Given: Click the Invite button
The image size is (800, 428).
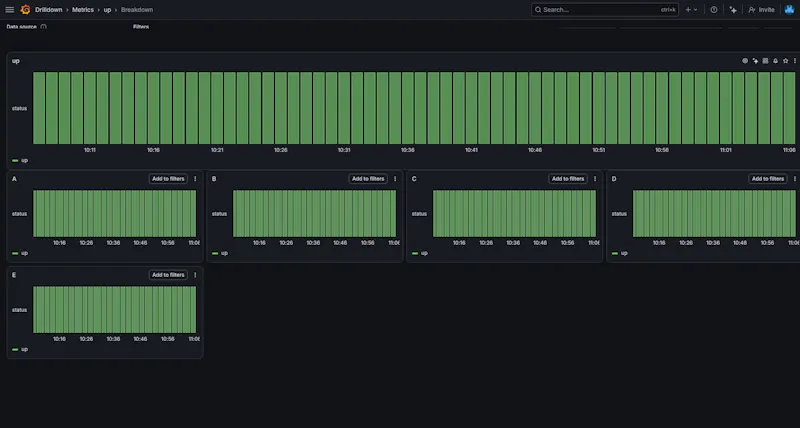Looking at the screenshot, I should [761, 10].
